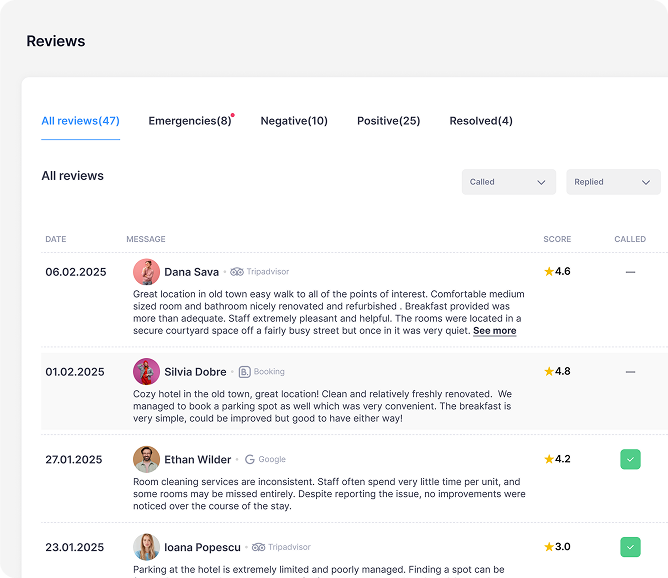Select the date 27.01.2025
Screen dimensions: 668x578
74,460
